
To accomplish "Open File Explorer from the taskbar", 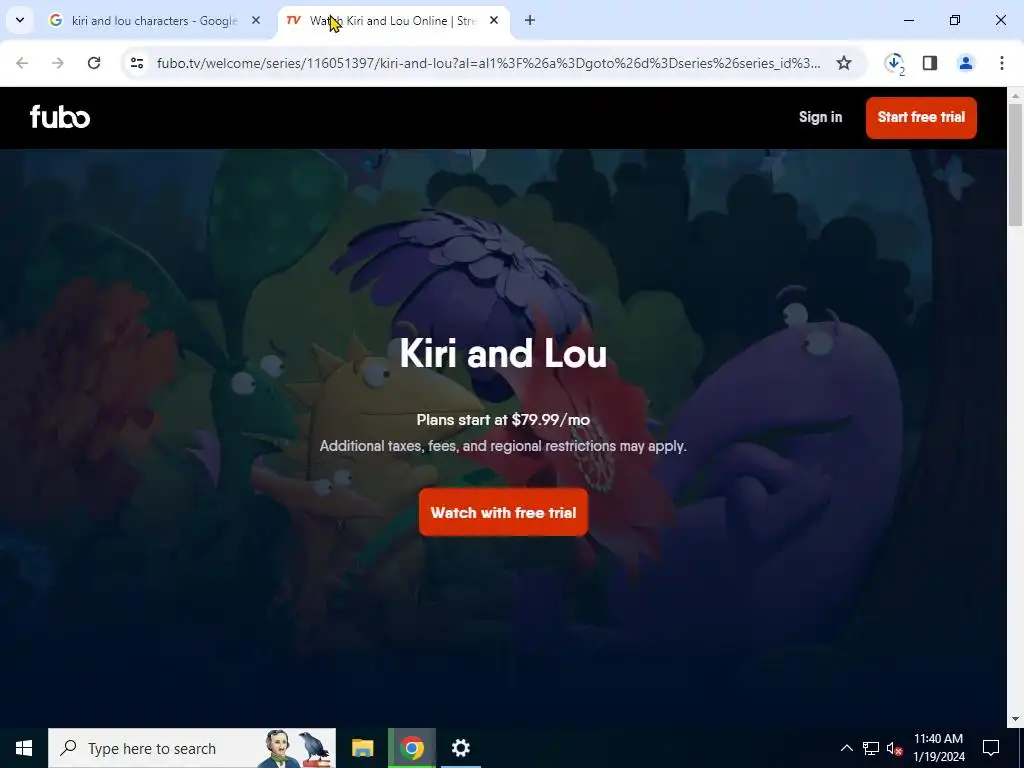I will click(x=362, y=748).
